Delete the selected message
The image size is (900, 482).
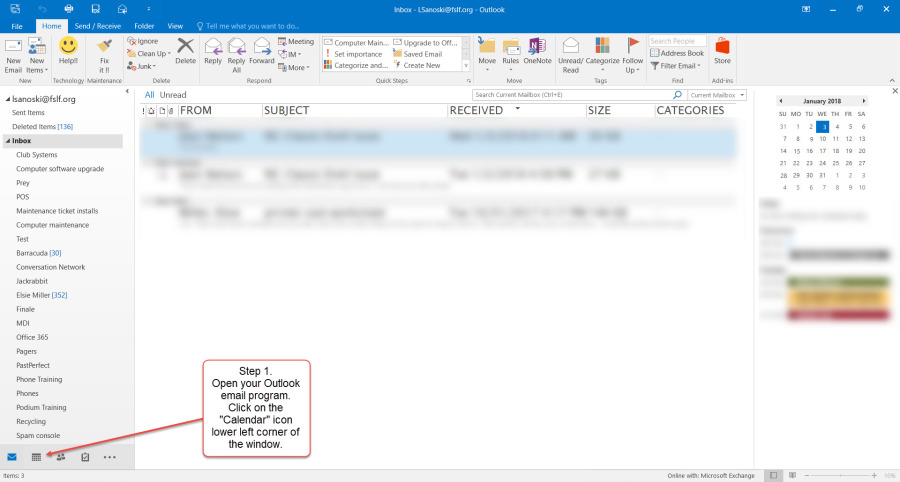[x=185, y=51]
